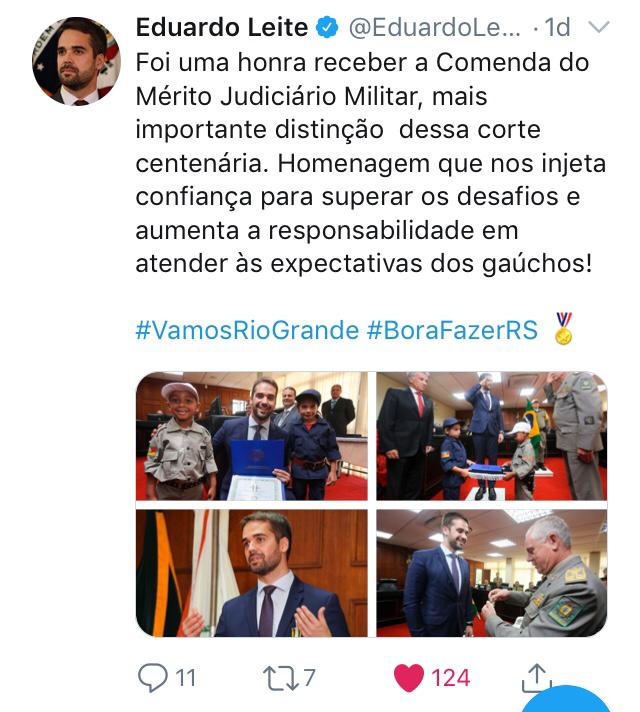The height and width of the screenshot is (712, 640).
Task: Unlike the tweet via red heart icon
Action: coord(408,677)
